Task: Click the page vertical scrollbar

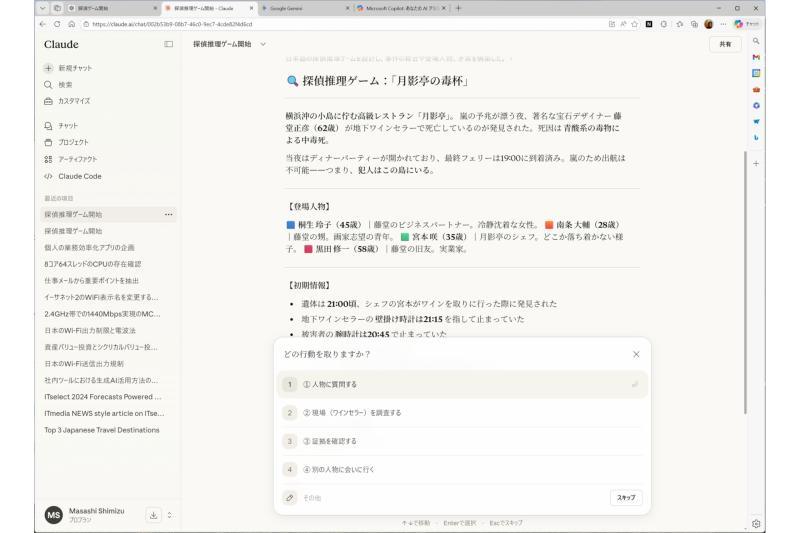Action: pos(745,282)
